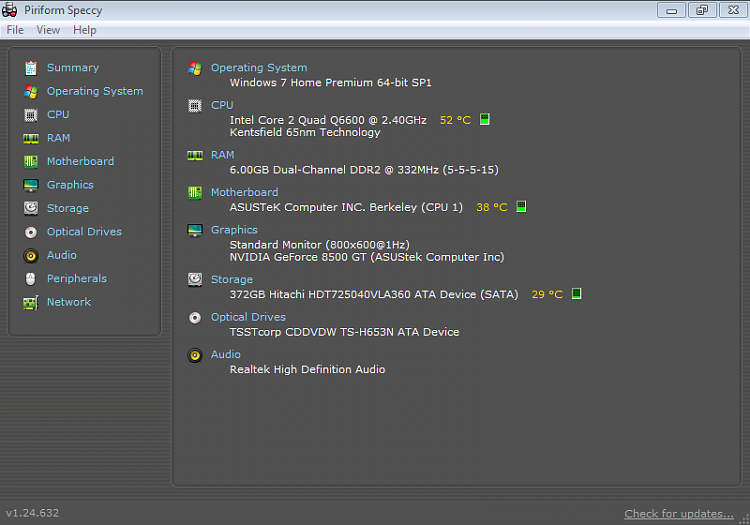Viewport: 750px width, 525px height.
Task: Click the 372GB Hitachi HDT725040VLA360 text
Action: click(374, 295)
